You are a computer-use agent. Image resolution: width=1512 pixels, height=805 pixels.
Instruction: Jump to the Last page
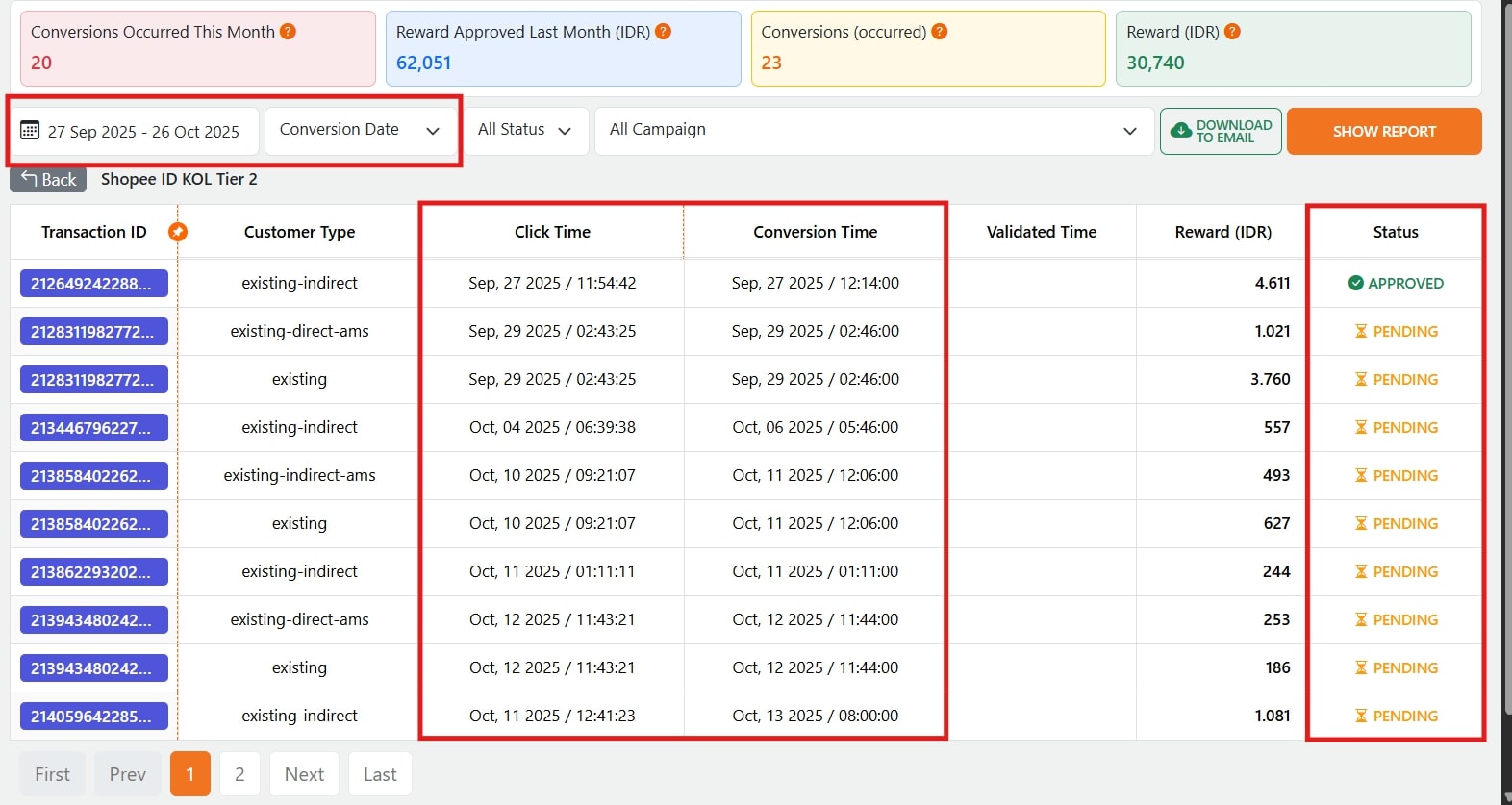point(380,774)
